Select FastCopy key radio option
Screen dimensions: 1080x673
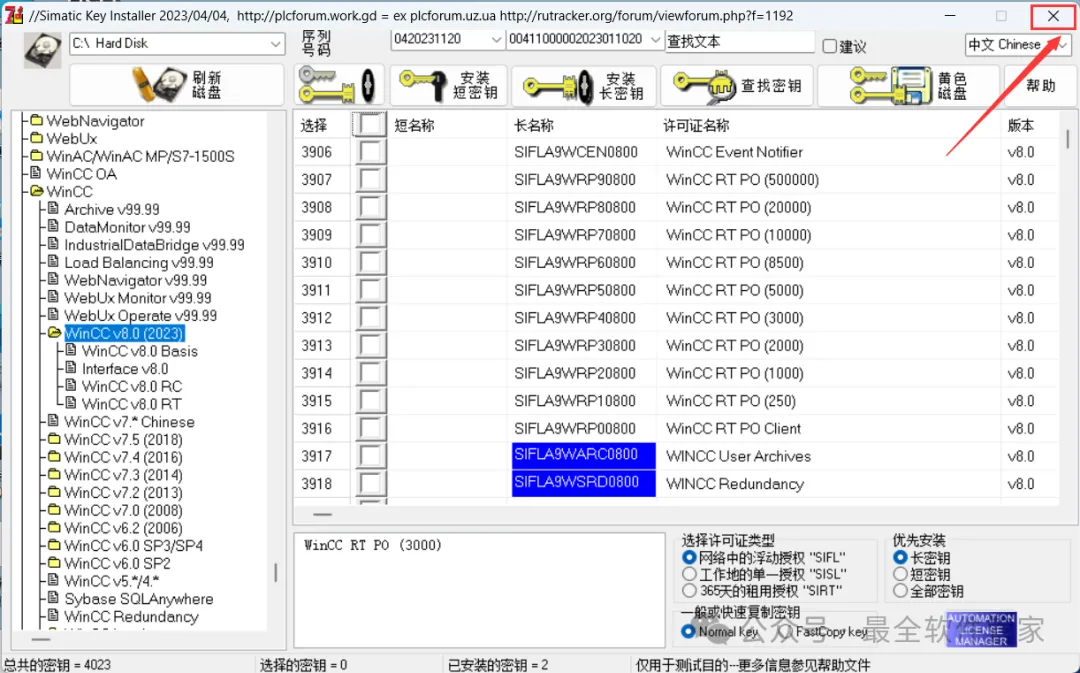tap(784, 631)
